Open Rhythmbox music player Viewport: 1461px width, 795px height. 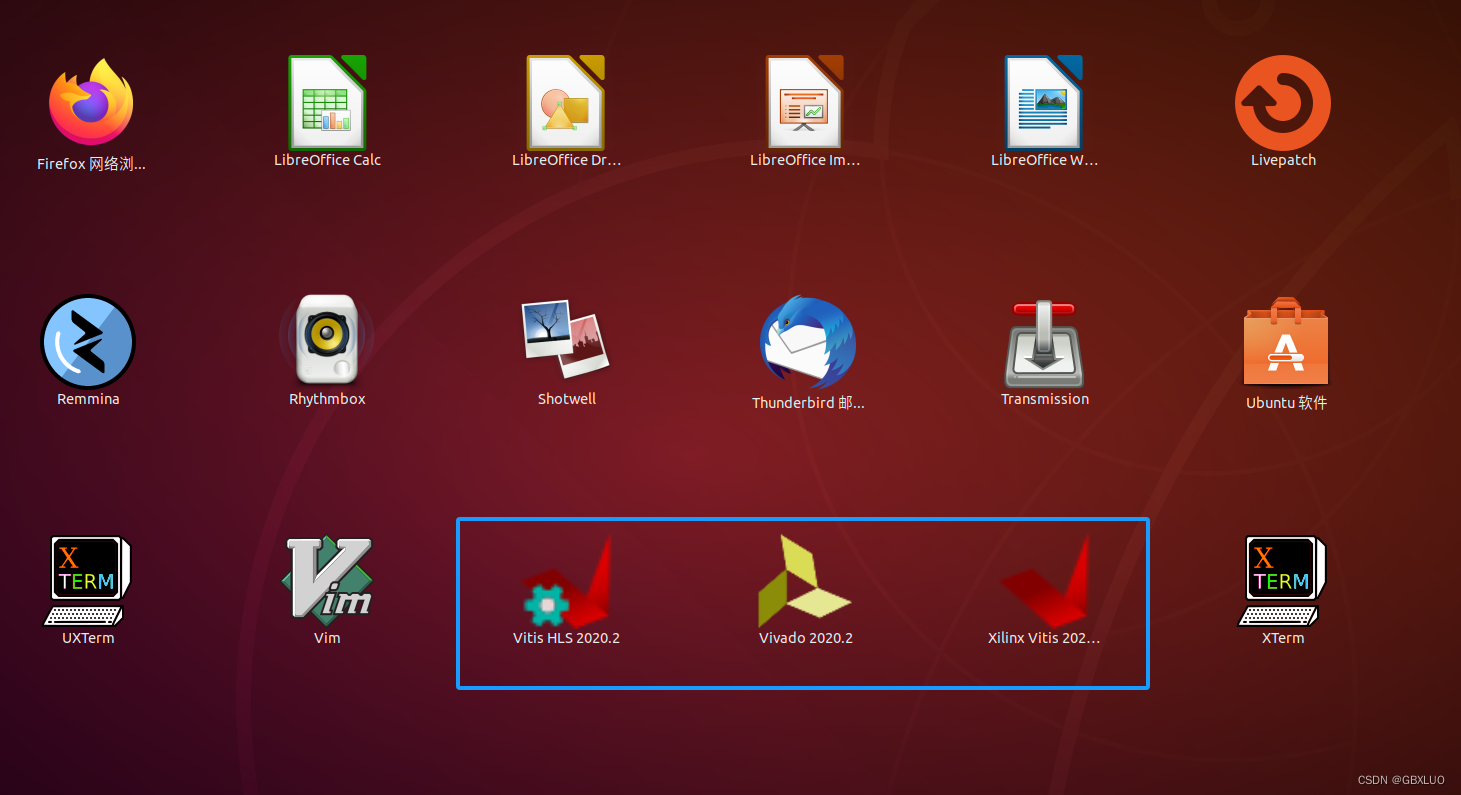327,341
